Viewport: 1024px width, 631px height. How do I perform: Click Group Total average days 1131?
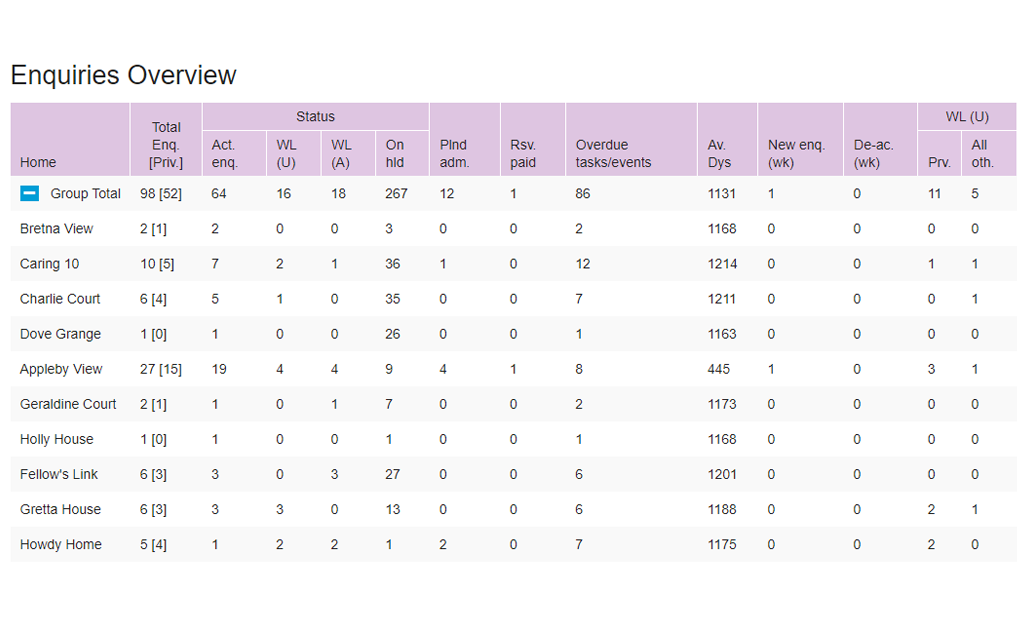click(722, 193)
